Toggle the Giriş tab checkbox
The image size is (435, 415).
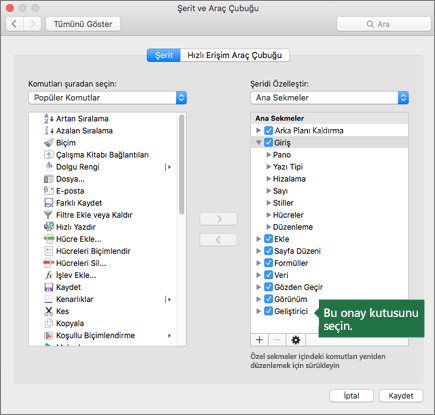[x=268, y=142]
